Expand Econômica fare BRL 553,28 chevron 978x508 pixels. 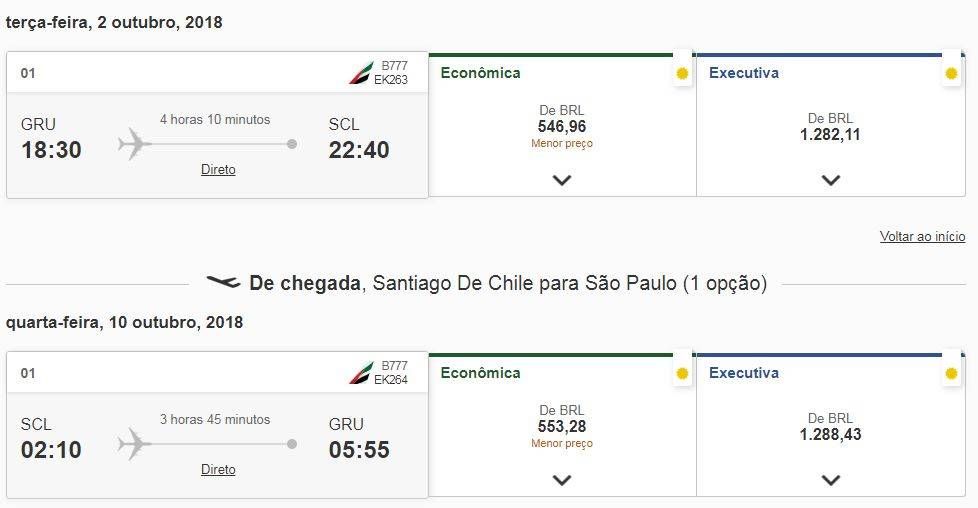(562, 481)
